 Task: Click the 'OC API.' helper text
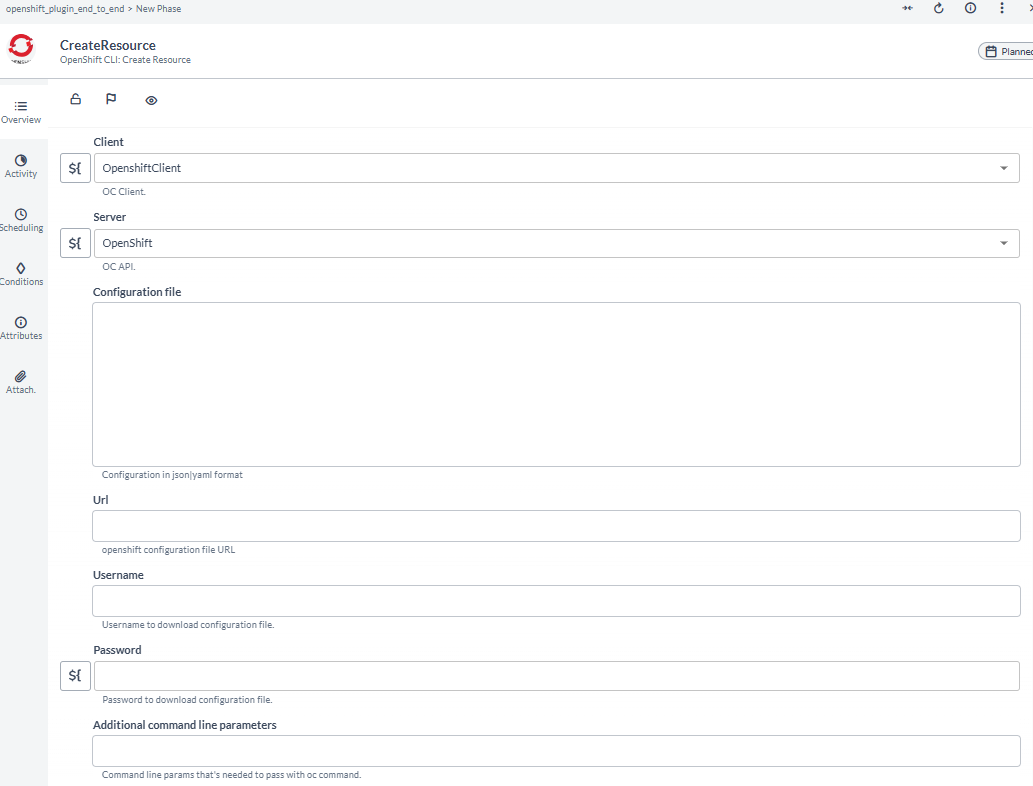coord(119,267)
